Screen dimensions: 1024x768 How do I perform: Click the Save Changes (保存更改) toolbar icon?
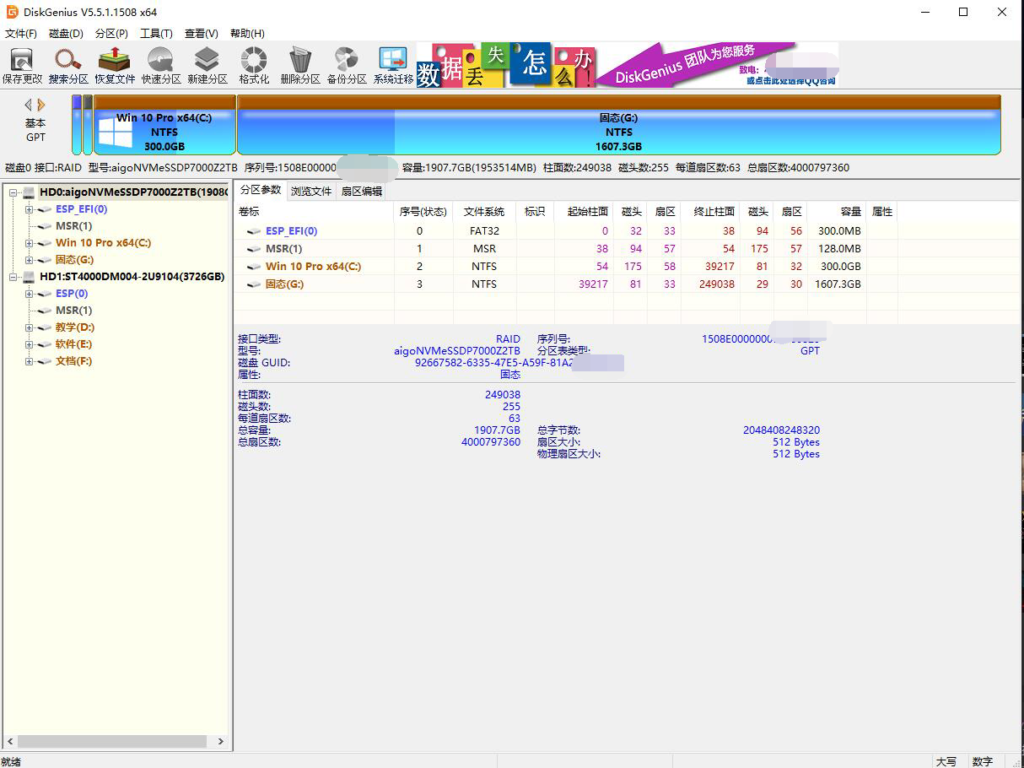tap(22, 65)
